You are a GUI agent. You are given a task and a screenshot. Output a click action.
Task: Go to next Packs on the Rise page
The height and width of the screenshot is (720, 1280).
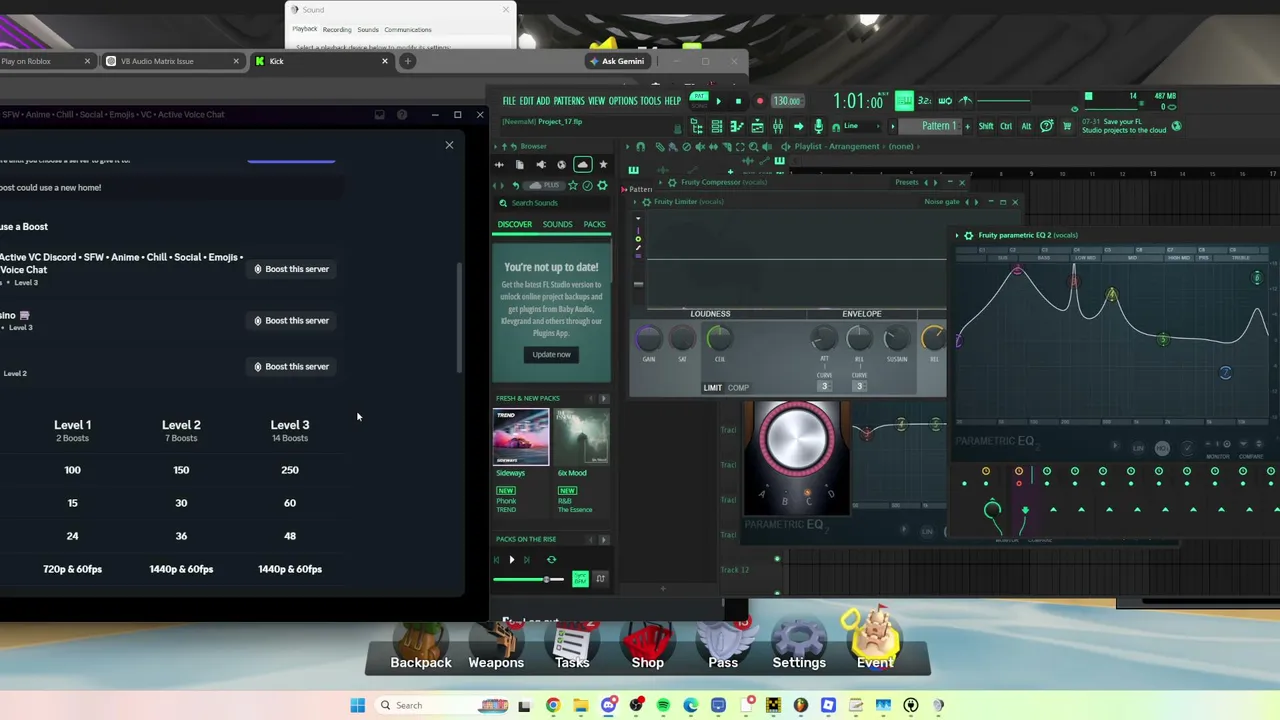(x=603, y=540)
